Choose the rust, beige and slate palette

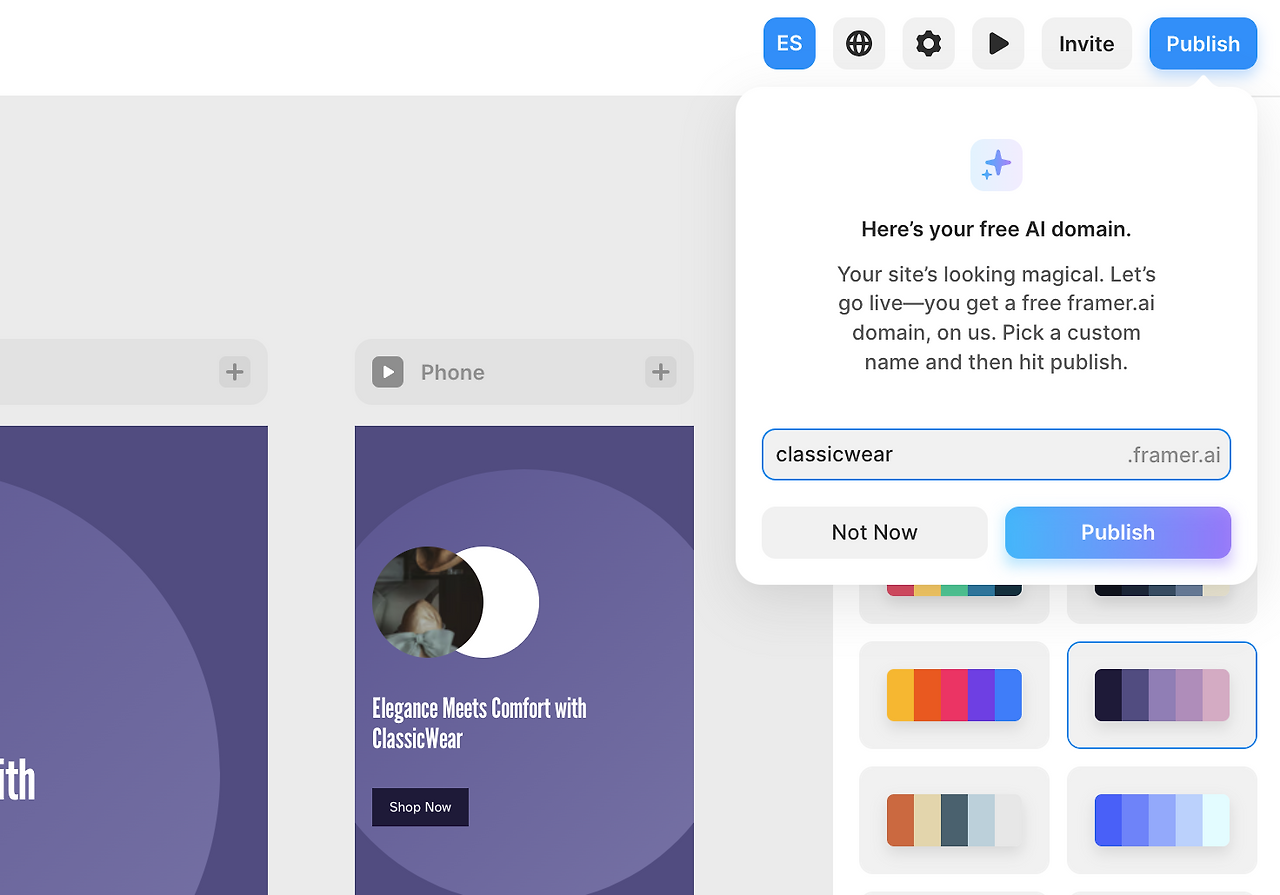(954, 820)
